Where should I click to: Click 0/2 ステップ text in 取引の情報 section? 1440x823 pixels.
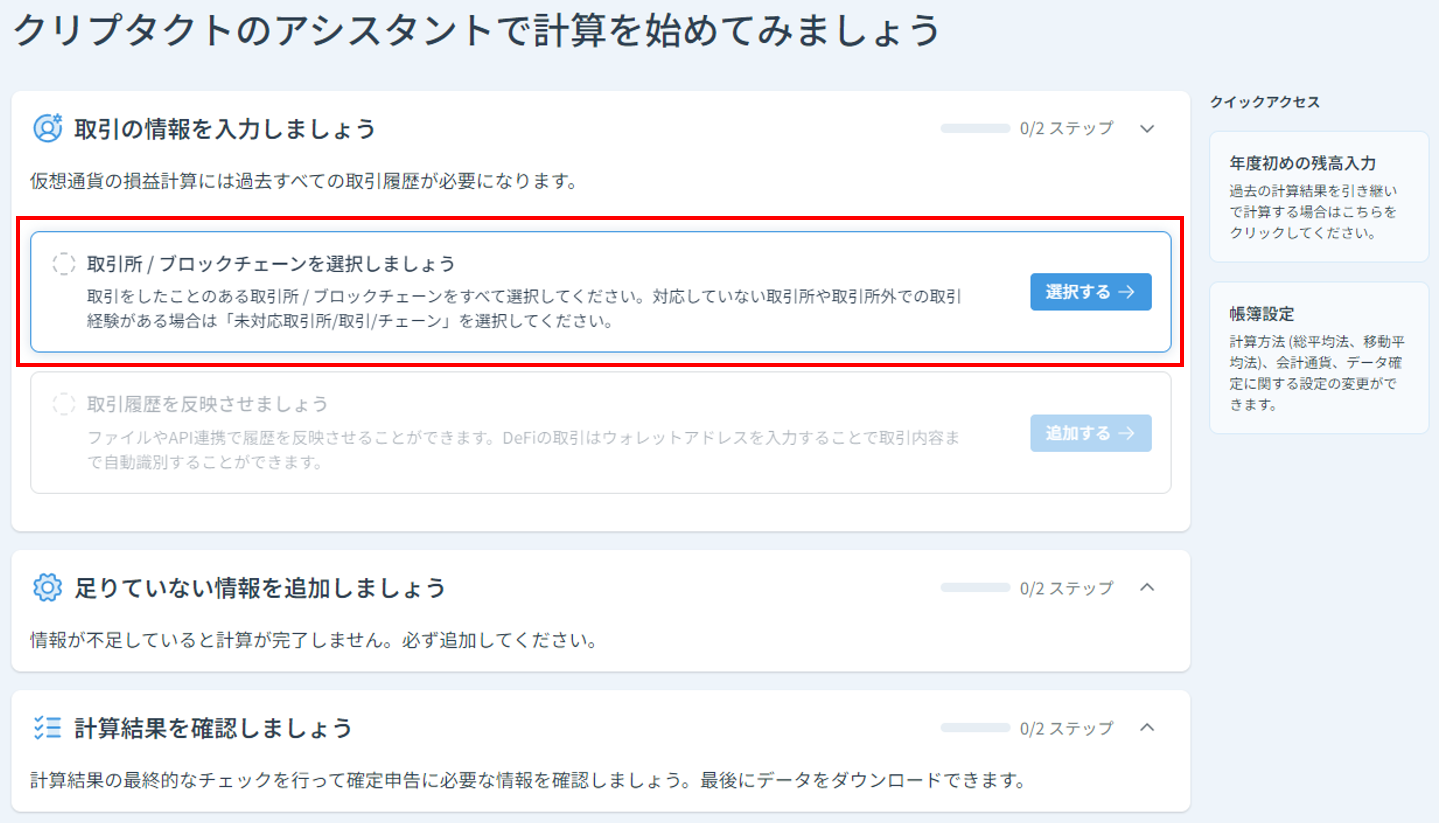(1066, 129)
